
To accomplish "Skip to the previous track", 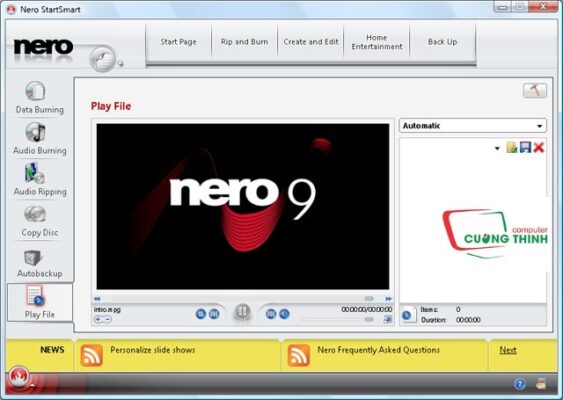I will click(214, 314).
